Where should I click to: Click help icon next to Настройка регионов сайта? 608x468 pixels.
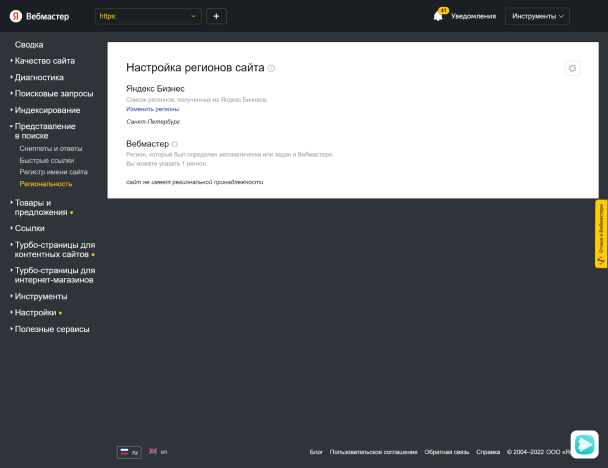pos(271,68)
